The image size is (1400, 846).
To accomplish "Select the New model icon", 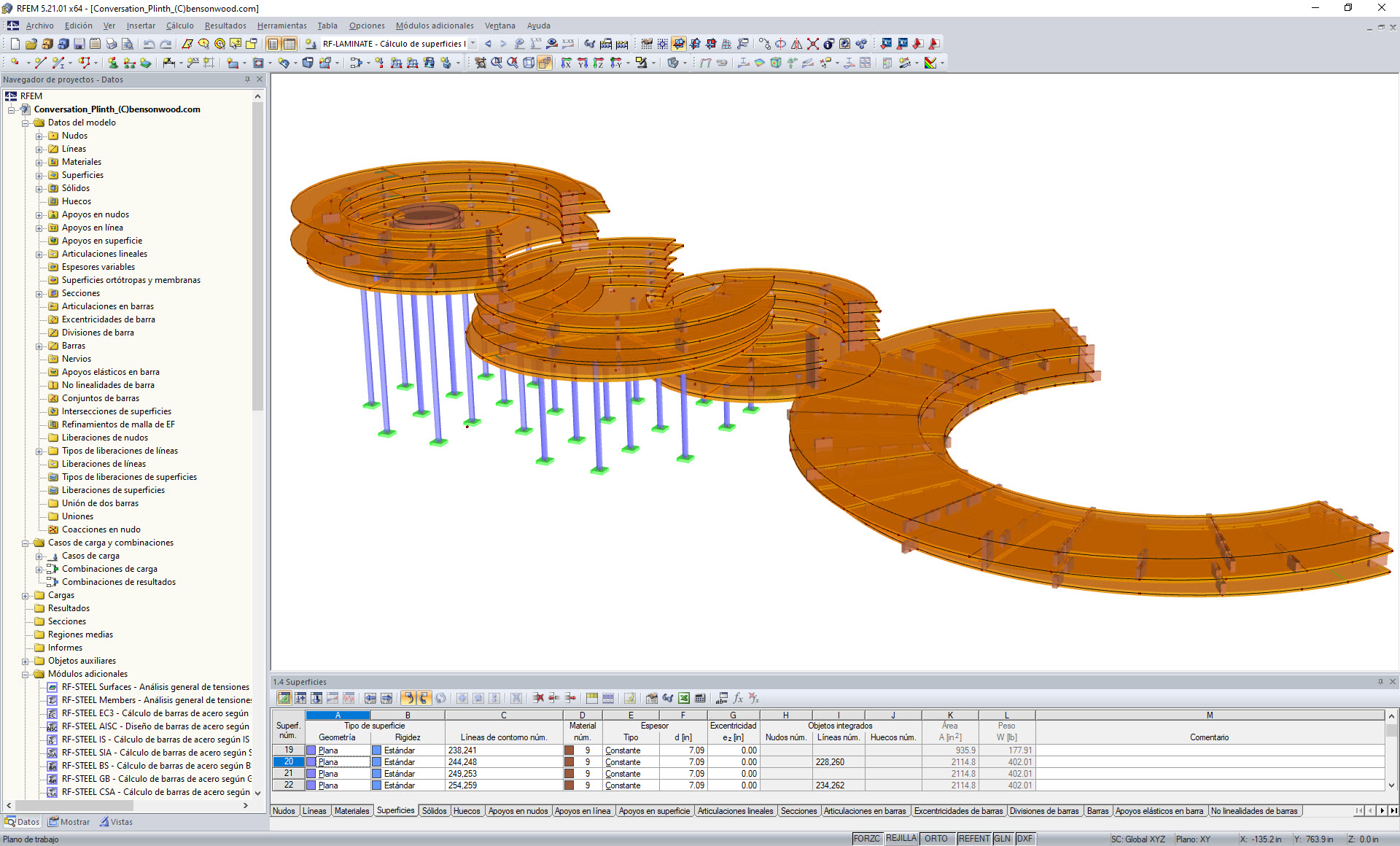I will (15, 44).
